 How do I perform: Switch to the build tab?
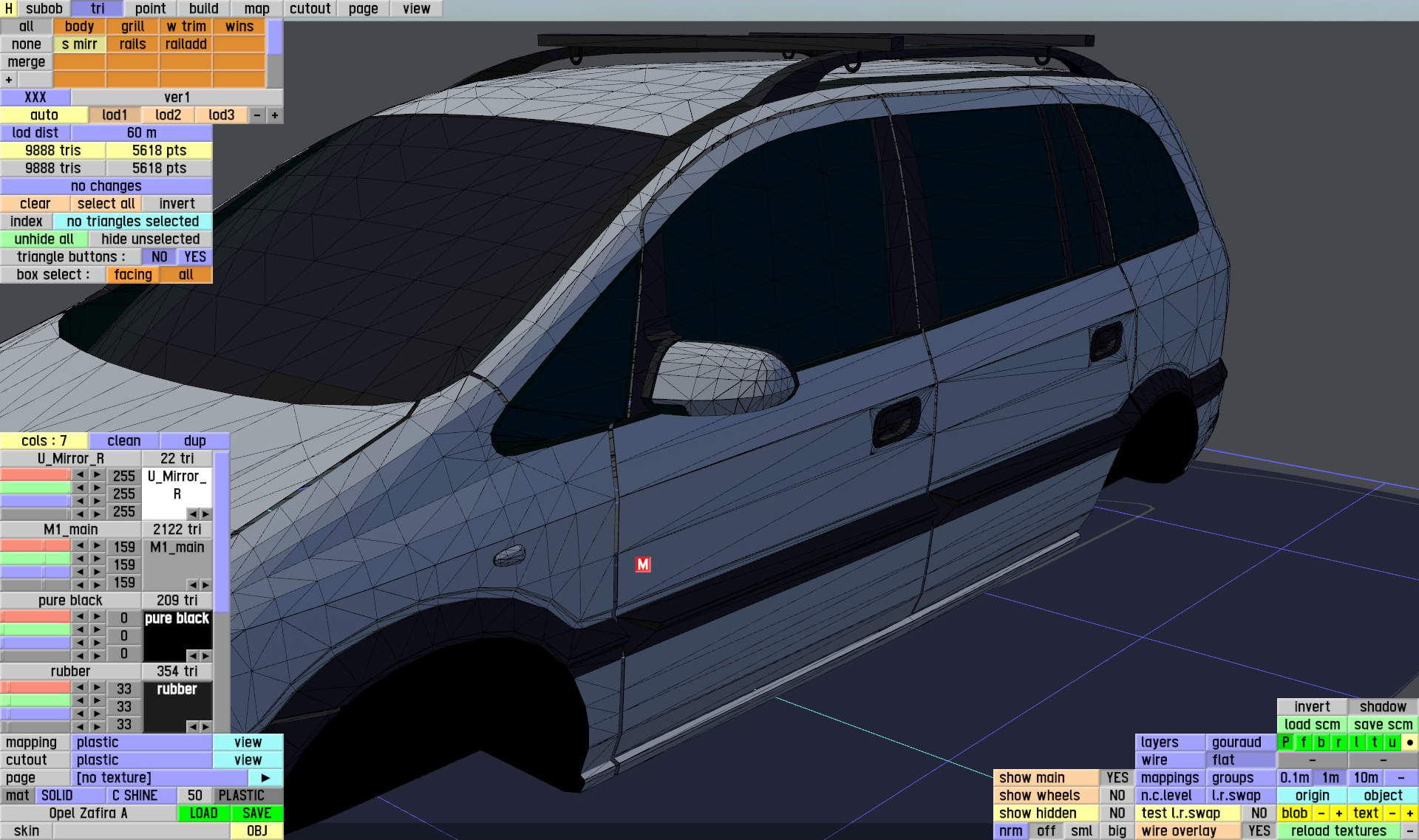click(203, 9)
